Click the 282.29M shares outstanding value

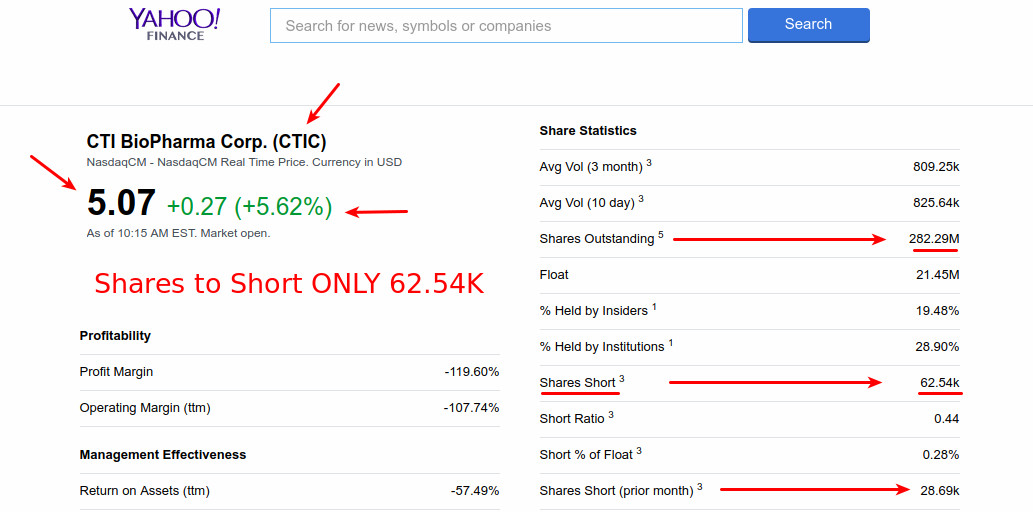click(934, 239)
